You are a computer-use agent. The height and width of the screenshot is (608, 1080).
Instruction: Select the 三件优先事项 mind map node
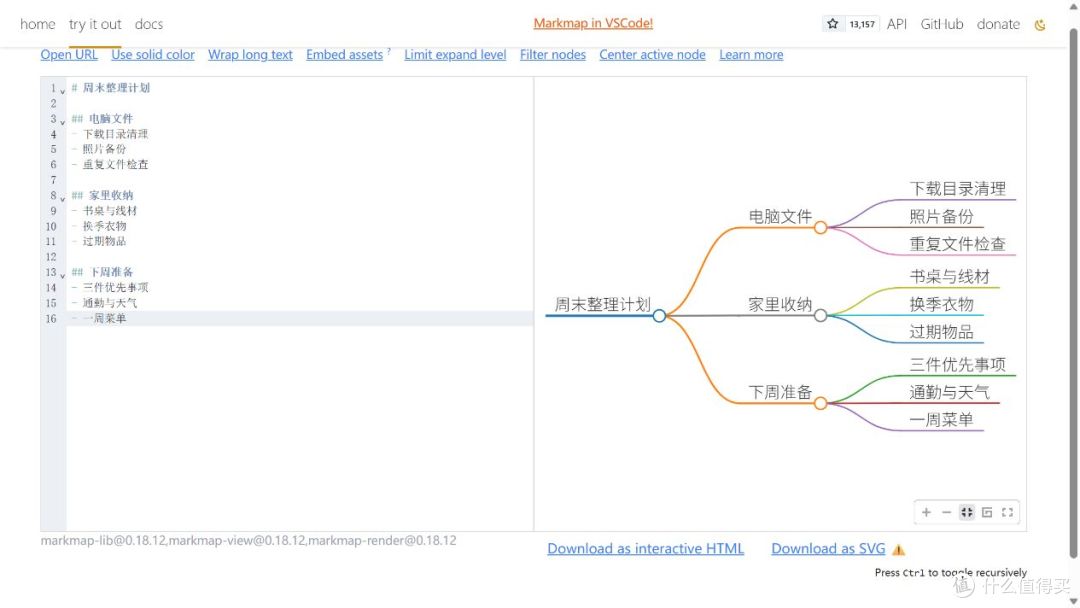tap(957, 364)
